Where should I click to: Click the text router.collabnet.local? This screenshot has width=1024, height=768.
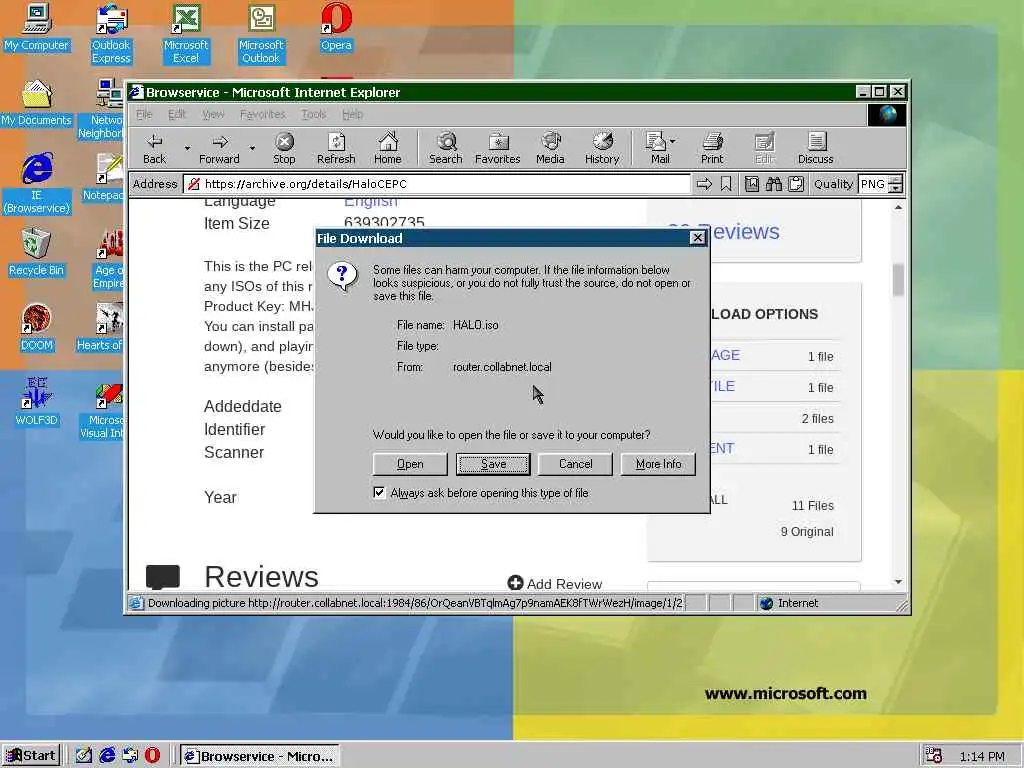pyautogui.click(x=502, y=367)
